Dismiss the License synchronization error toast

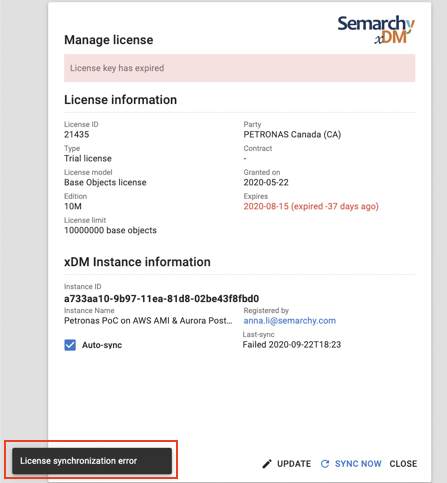pyautogui.click(x=92, y=461)
